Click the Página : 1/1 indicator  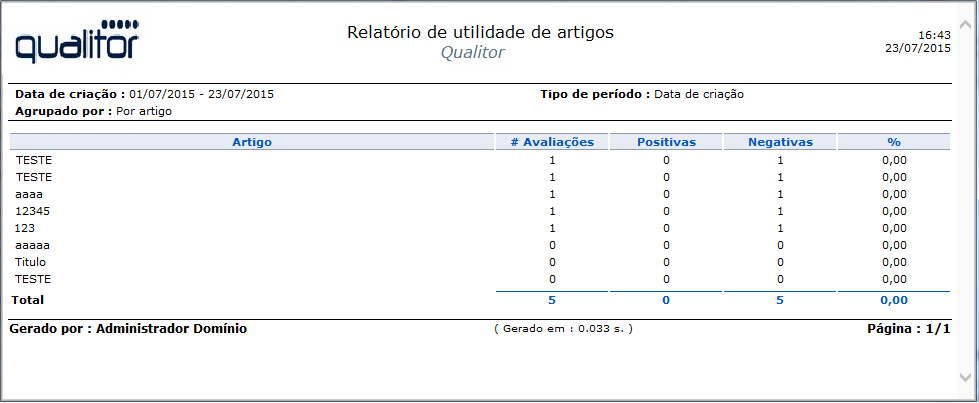tap(908, 328)
